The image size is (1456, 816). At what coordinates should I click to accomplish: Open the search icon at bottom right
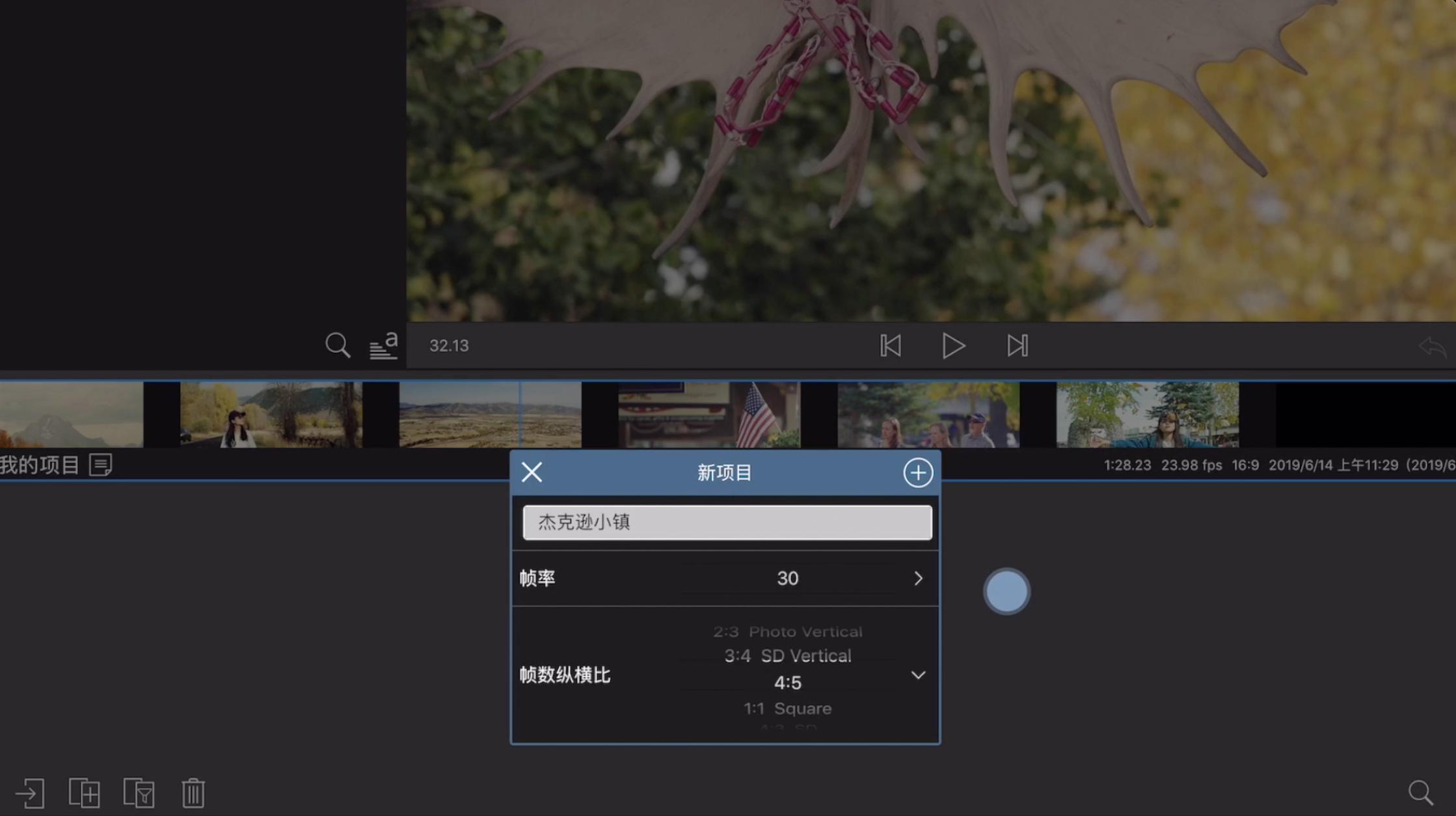coord(1419,793)
